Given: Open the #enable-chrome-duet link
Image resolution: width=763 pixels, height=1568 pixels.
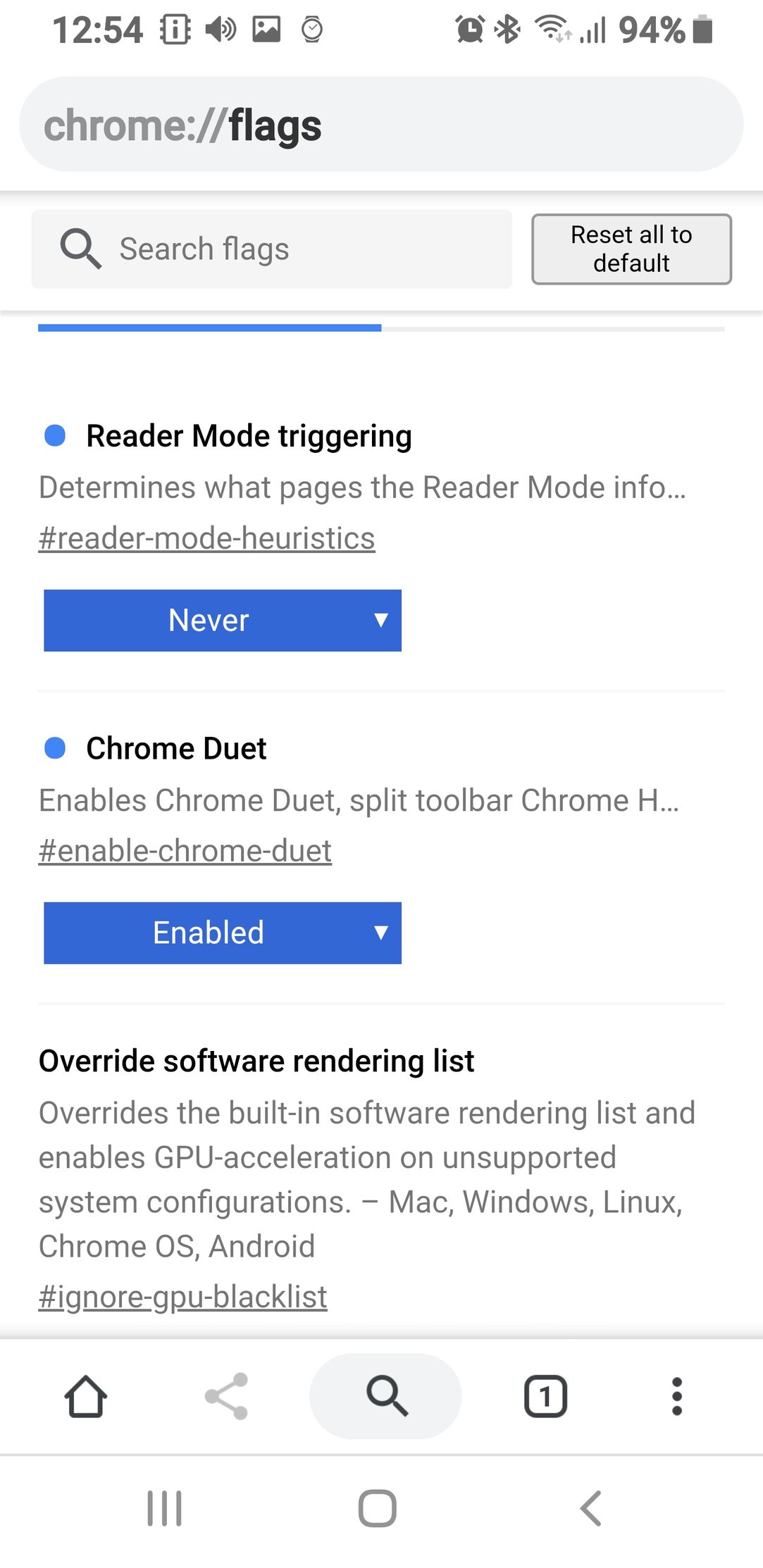Looking at the screenshot, I should [185, 851].
